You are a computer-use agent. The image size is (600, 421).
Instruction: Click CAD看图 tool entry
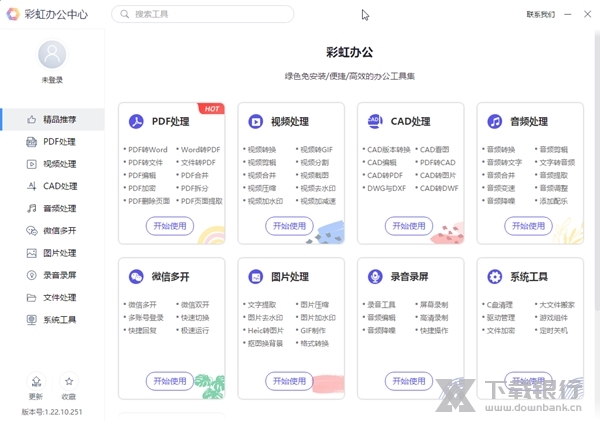[434, 150]
